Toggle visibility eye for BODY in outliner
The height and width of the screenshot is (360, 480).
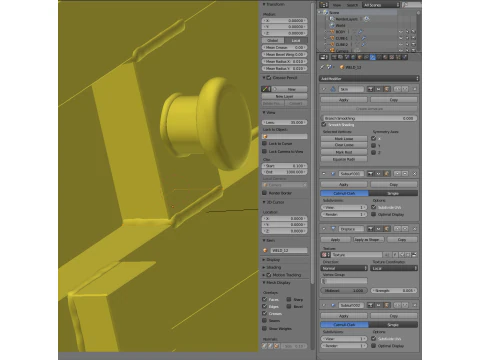(401, 32)
